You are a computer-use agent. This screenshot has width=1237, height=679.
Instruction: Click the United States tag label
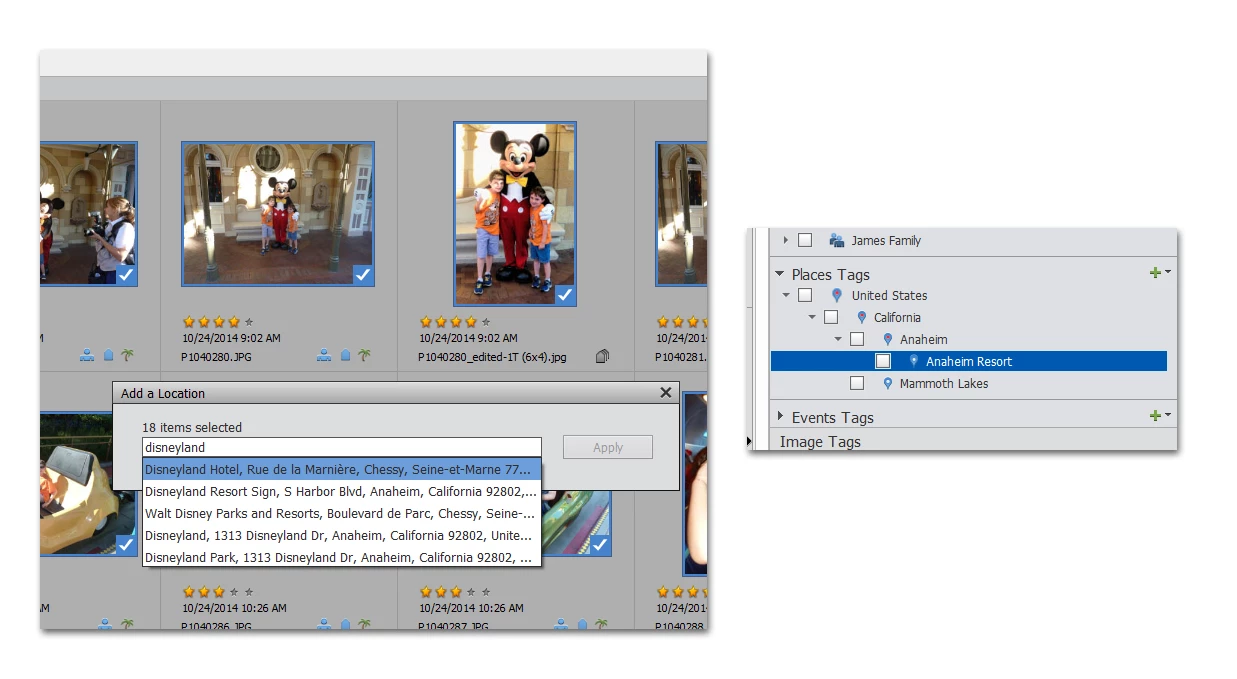[x=889, y=296]
